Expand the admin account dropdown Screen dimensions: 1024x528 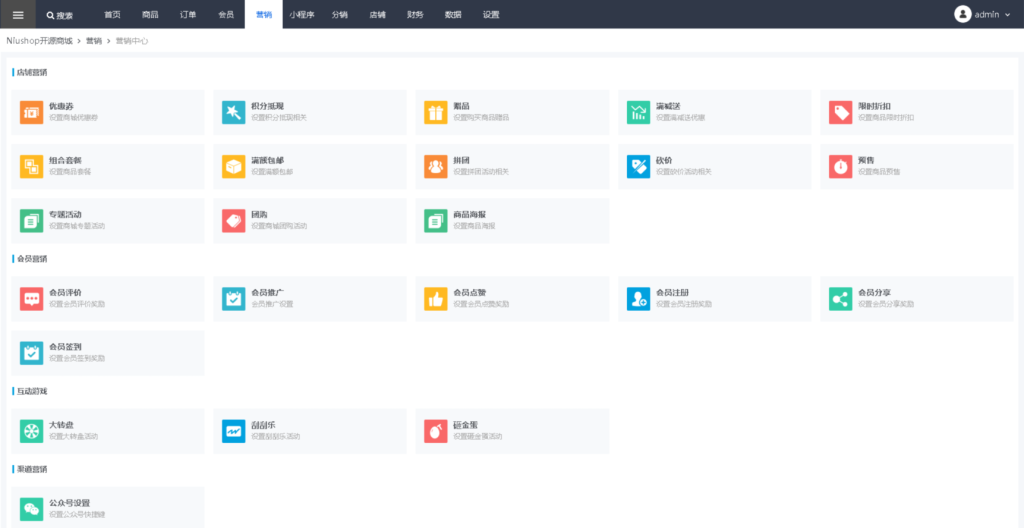pos(983,15)
